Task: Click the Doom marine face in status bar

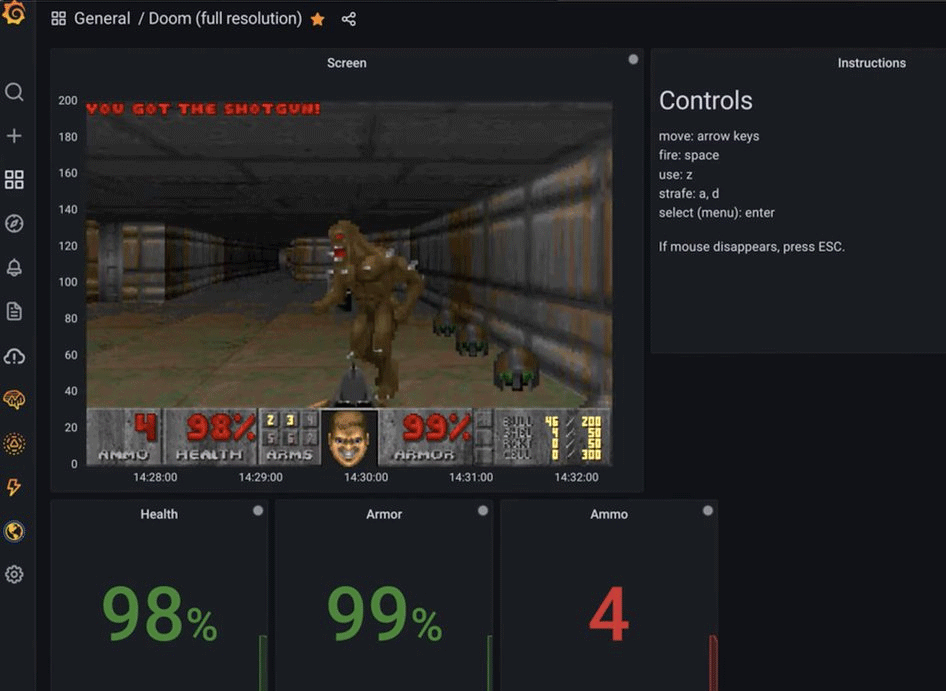Action: coord(349,438)
